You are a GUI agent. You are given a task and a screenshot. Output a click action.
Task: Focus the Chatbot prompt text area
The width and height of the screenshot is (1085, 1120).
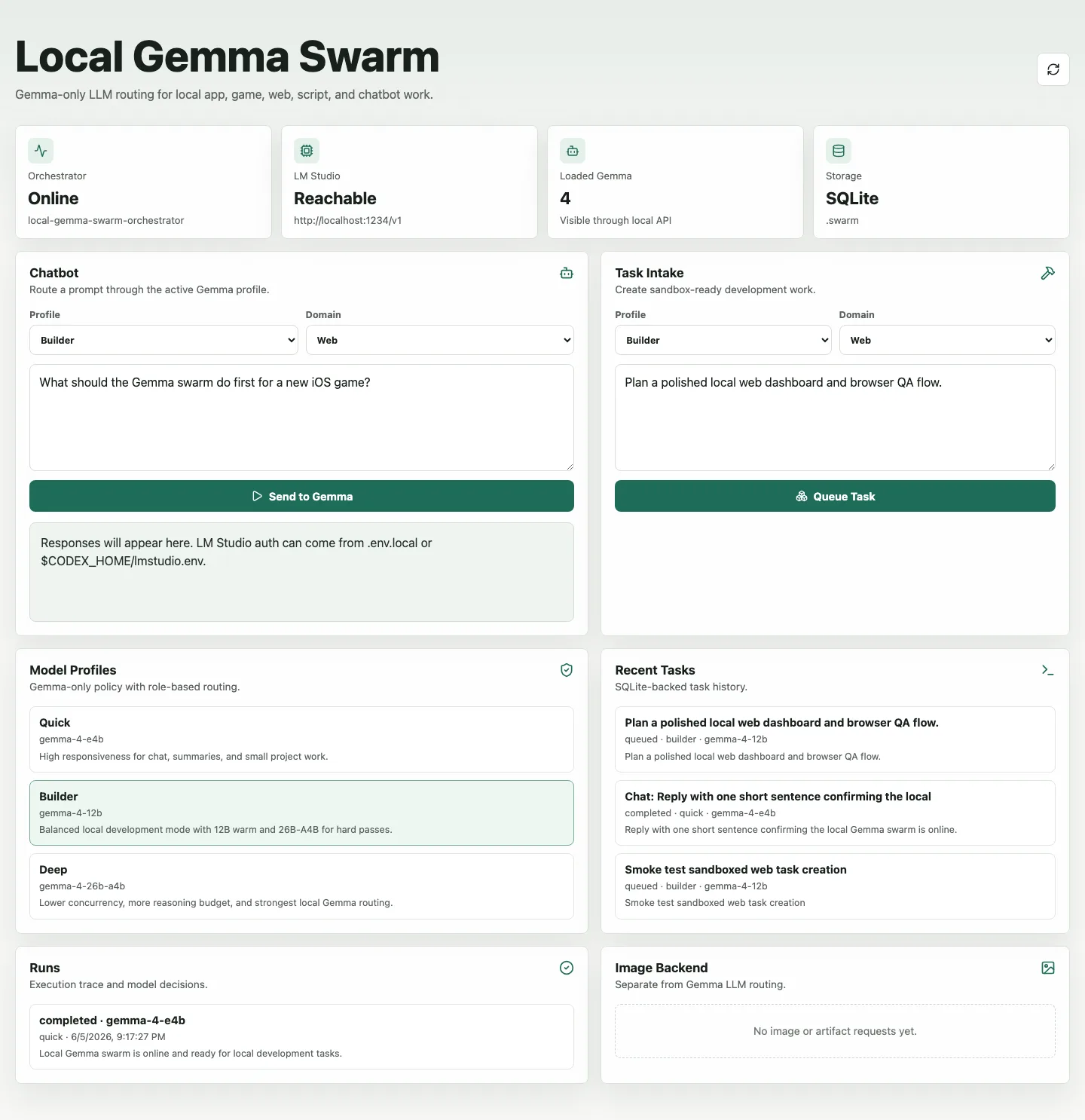click(301, 418)
